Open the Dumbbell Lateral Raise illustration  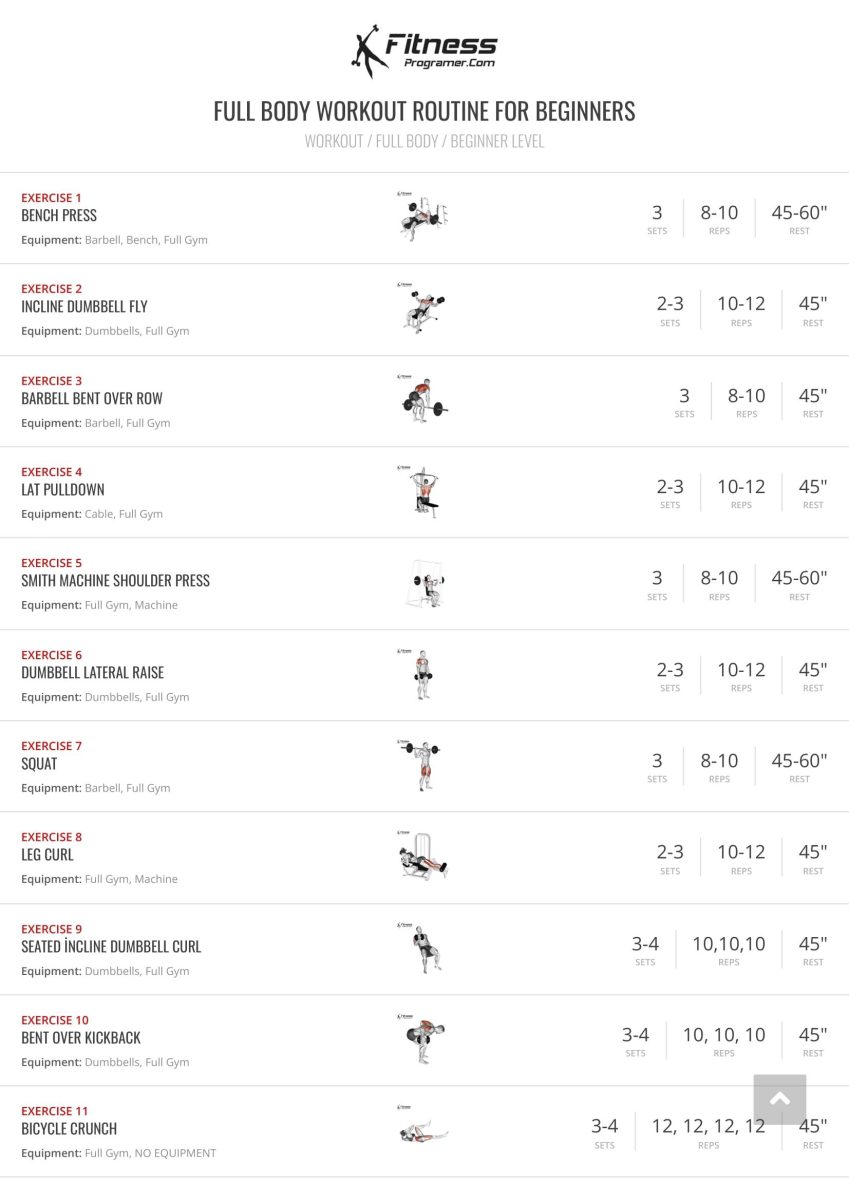(422, 674)
